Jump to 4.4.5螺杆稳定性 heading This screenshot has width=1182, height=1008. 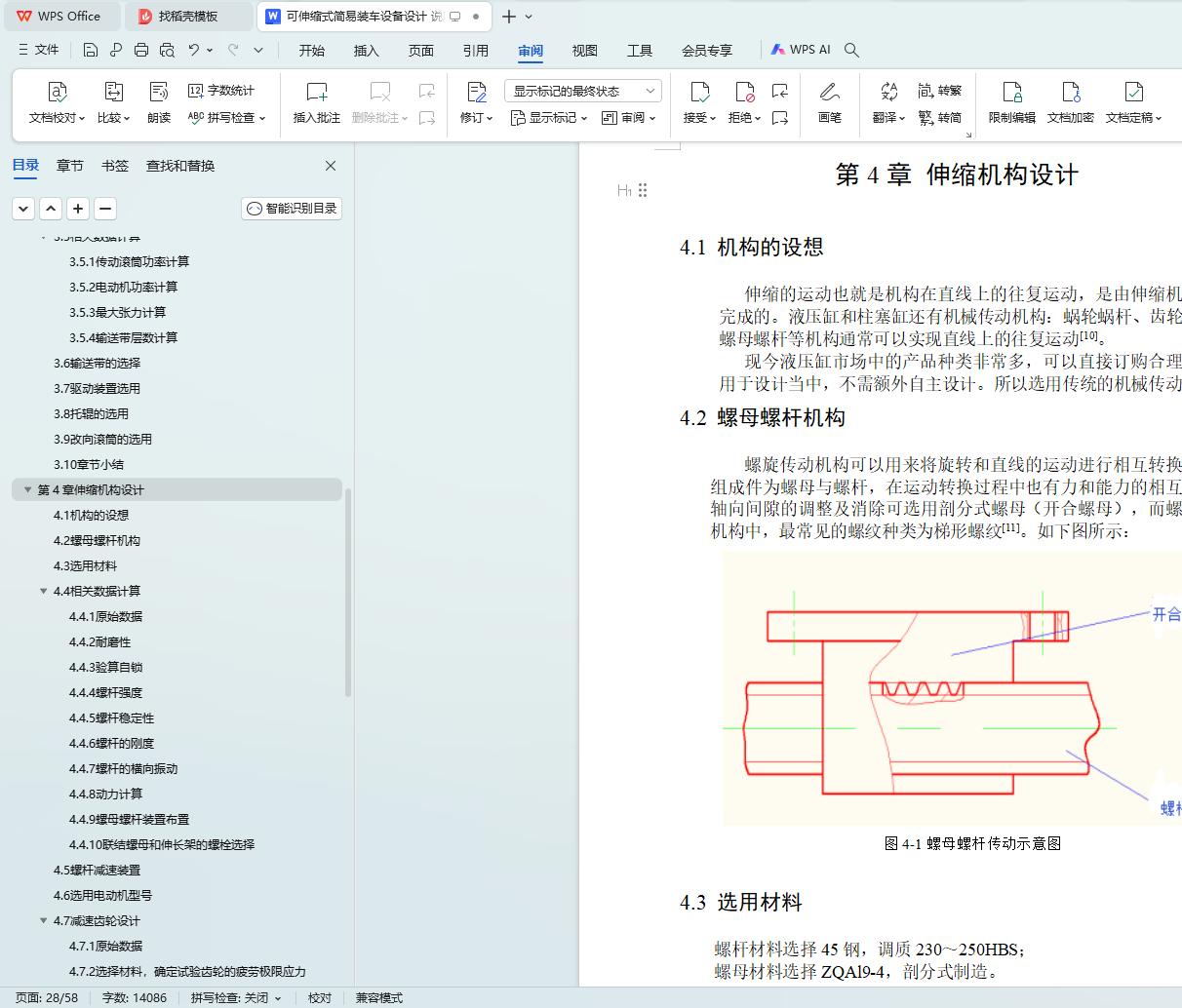(111, 717)
